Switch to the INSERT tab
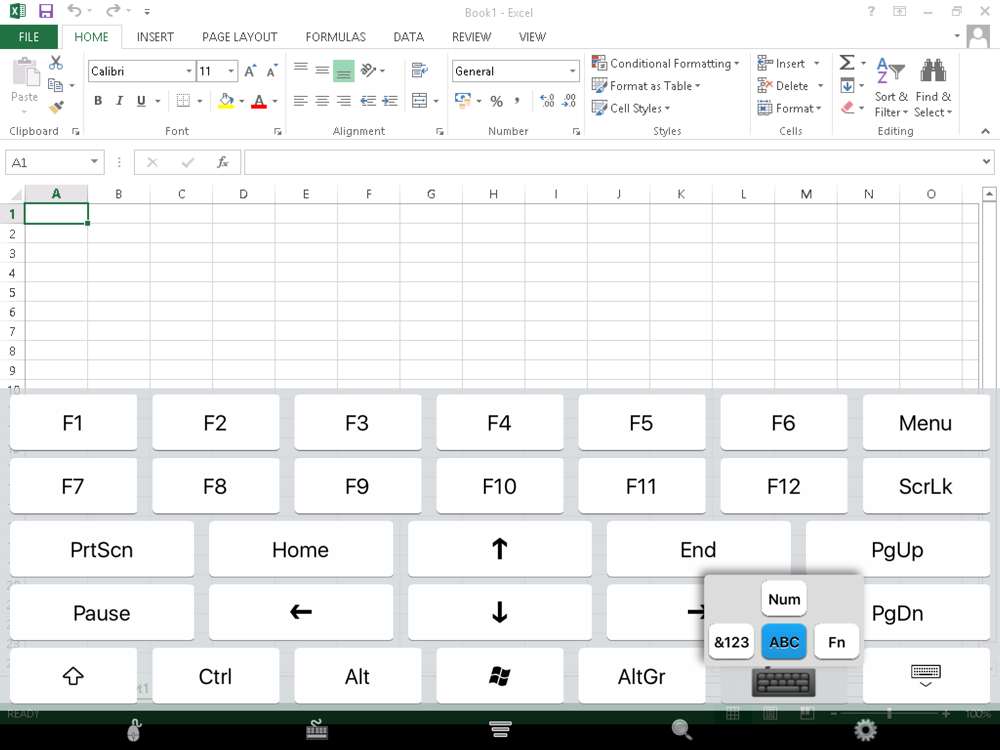The width and height of the screenshot is (1000, 750). point(155,37)
